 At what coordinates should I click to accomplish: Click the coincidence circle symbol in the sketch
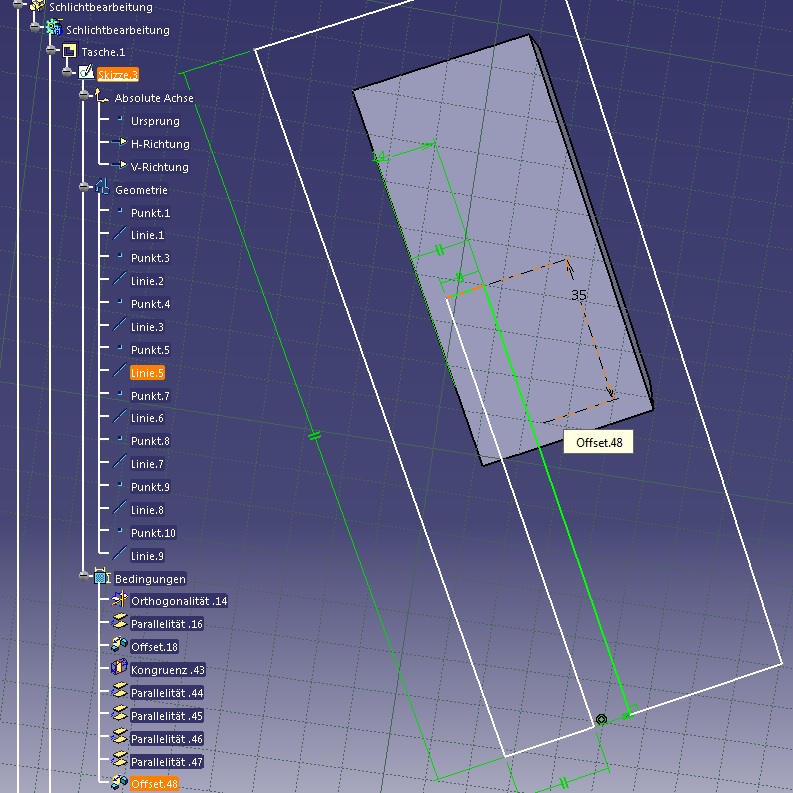601,719
